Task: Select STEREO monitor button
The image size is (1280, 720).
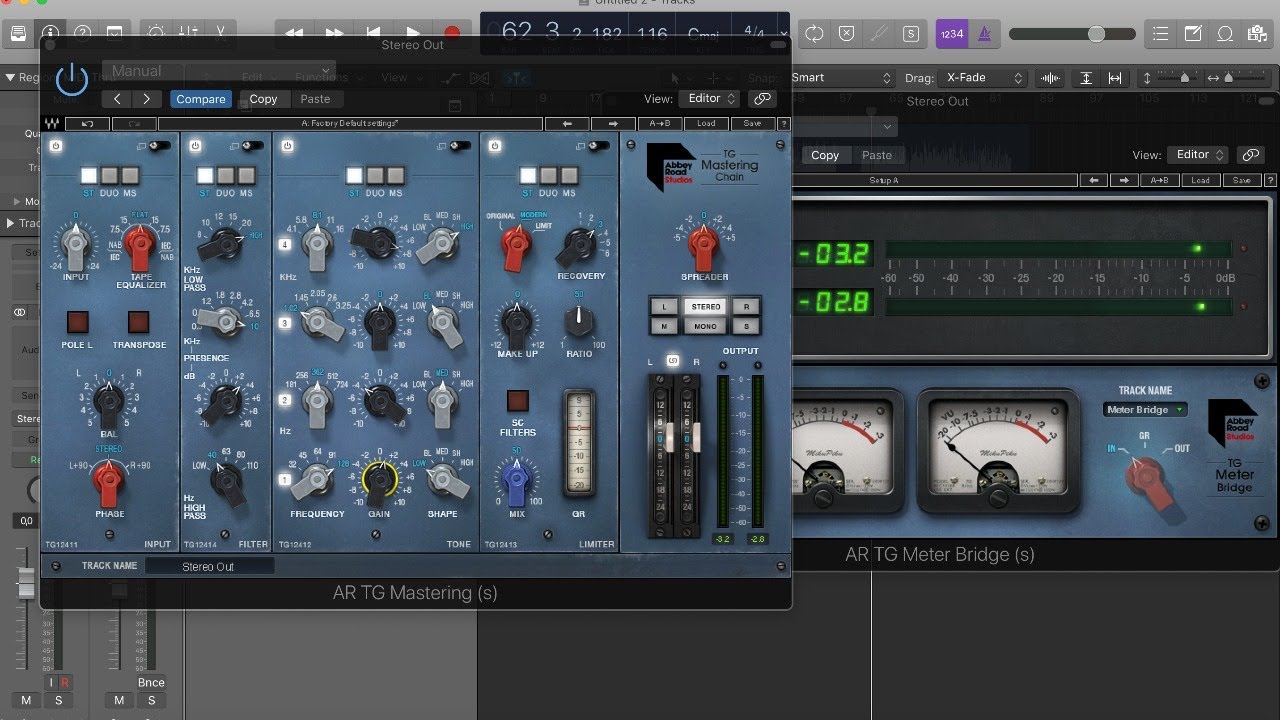Action: 706,307
